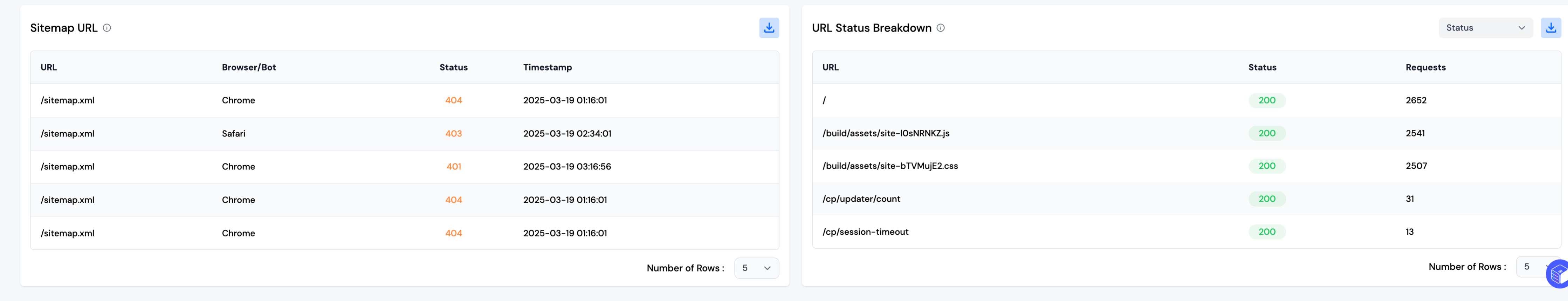Screen dimensions: 1568x301
Task: Download the Sitemap URL table data
Action: point(769,28)
